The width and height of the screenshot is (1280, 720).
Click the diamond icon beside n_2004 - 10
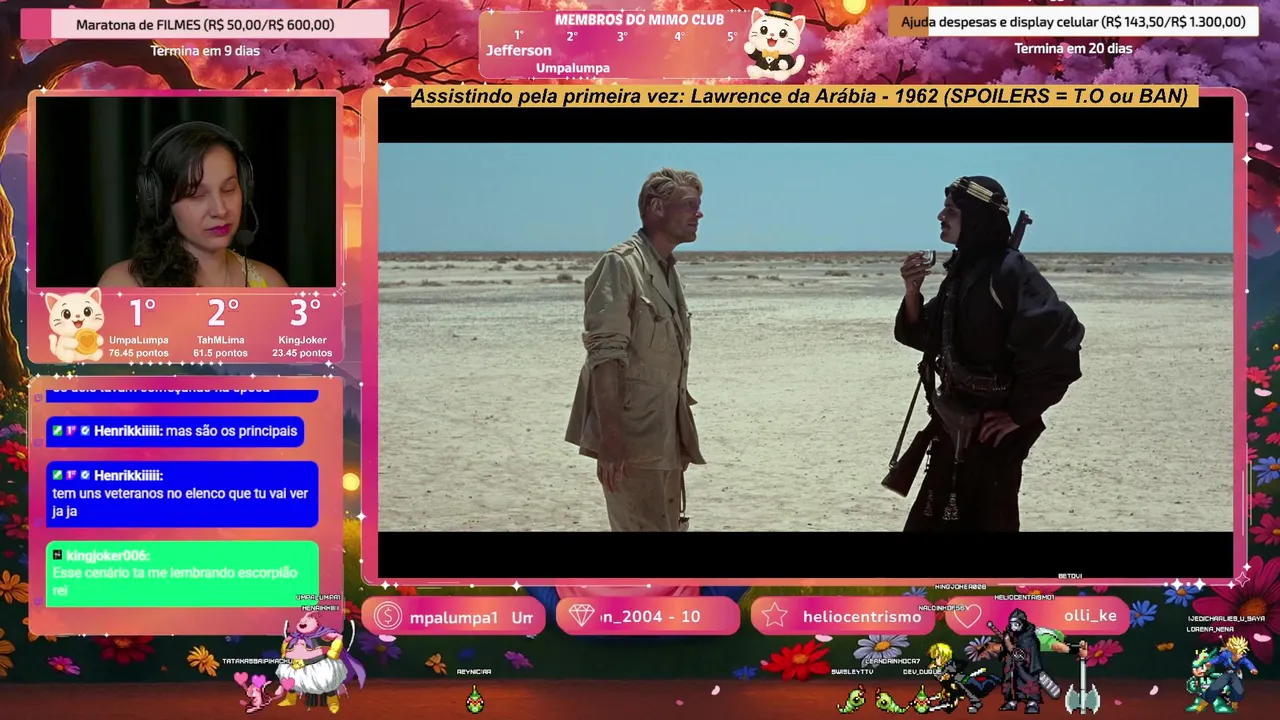pyautogui.click(x=581, y=616)
